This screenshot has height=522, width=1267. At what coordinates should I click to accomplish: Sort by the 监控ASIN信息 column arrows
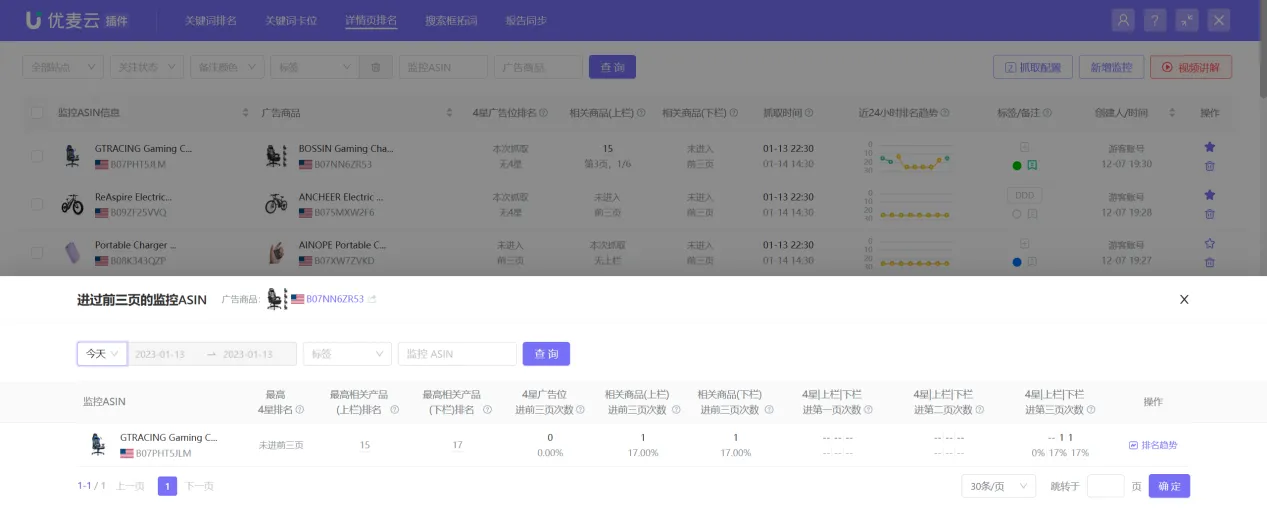coord(246,113)
